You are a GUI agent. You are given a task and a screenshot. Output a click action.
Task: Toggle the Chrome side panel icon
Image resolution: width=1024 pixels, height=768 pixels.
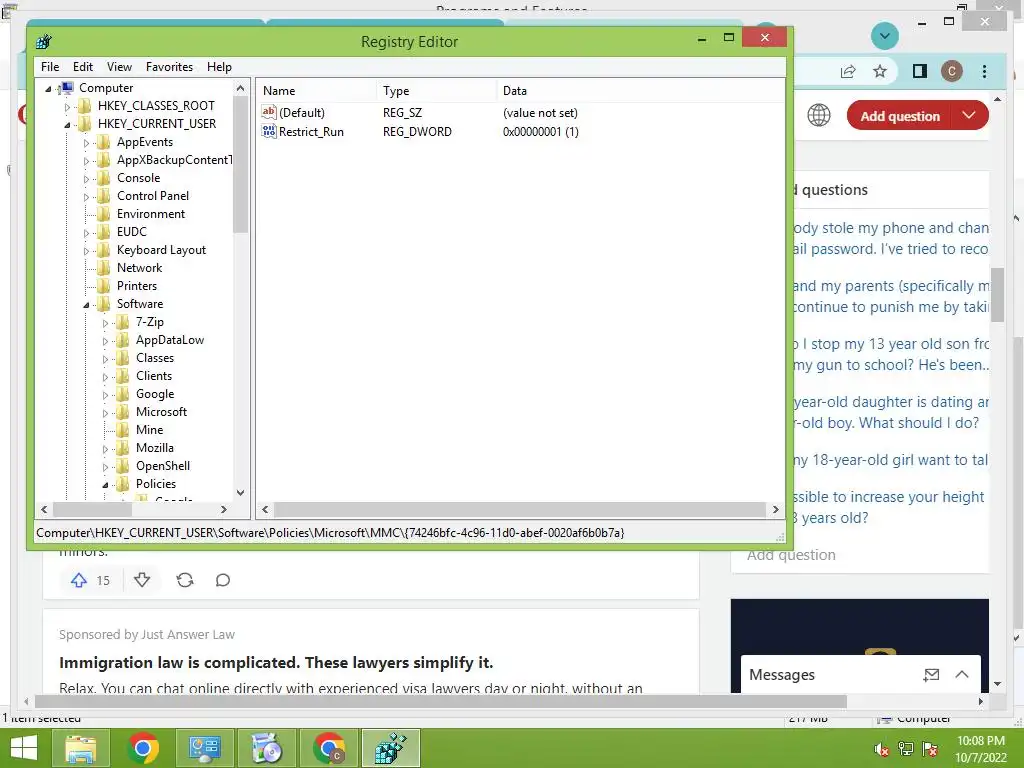click(920, 71)
